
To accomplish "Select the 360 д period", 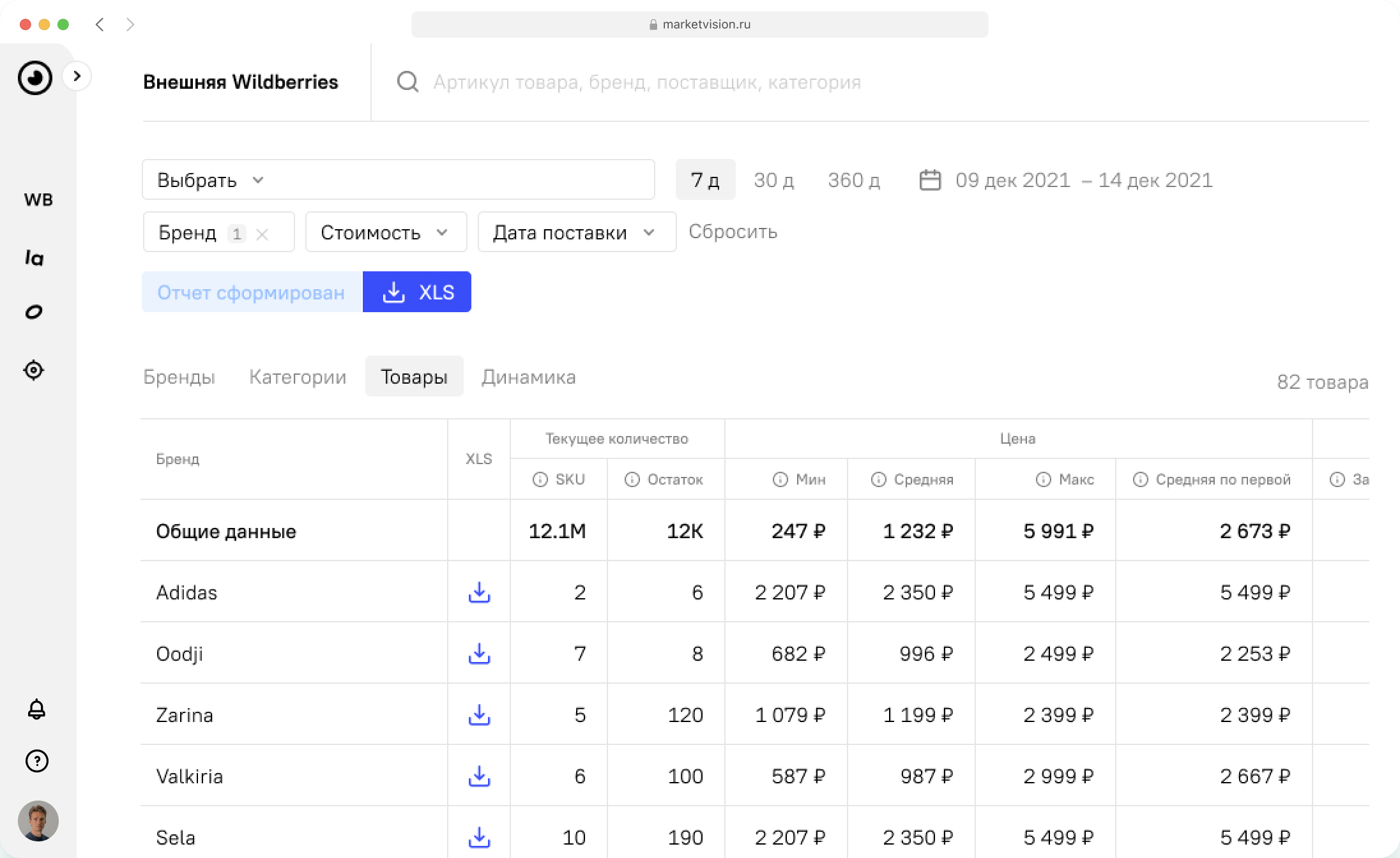I will tap(854, 180).
